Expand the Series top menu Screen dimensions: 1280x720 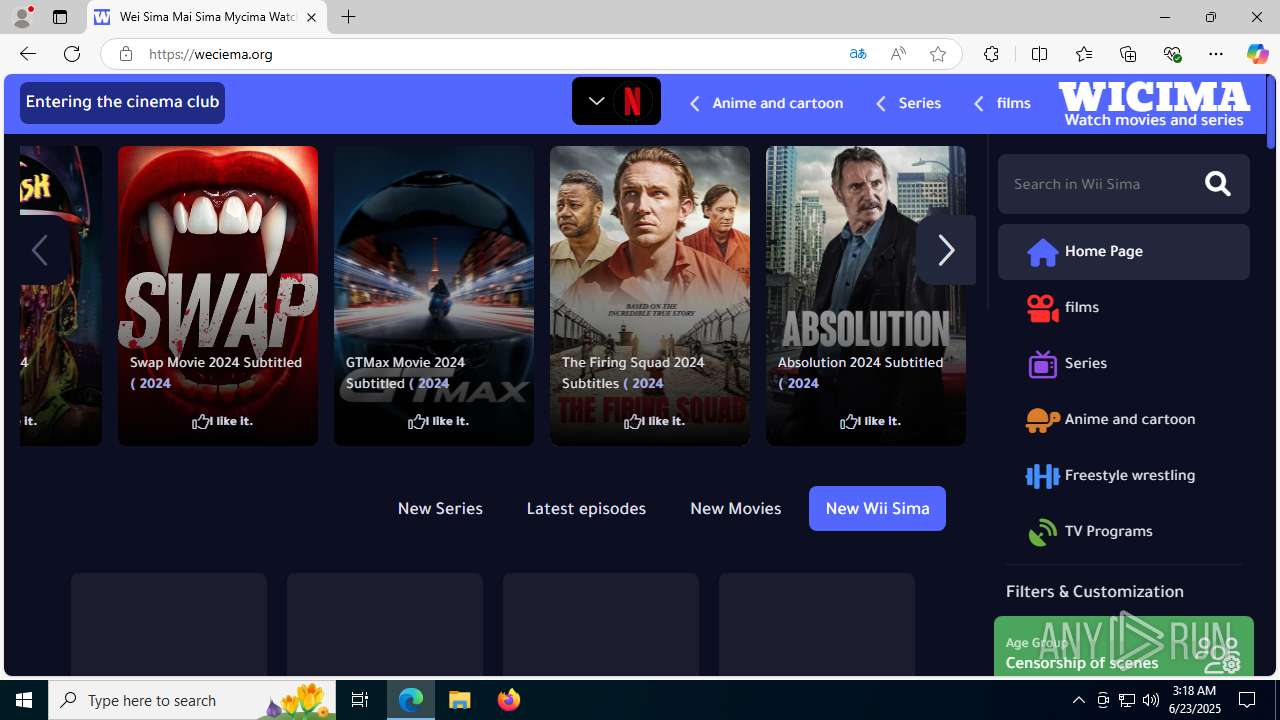[x=908, y=103]
